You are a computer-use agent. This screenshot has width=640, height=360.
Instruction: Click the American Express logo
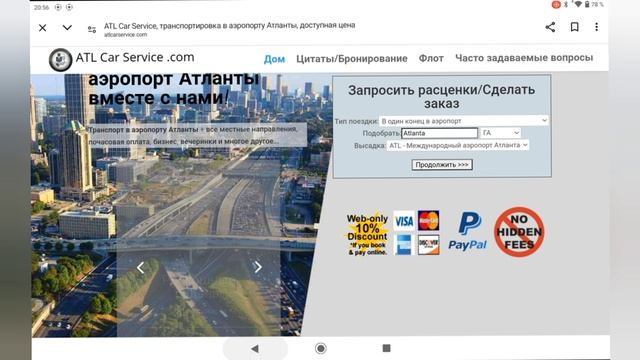404,244
